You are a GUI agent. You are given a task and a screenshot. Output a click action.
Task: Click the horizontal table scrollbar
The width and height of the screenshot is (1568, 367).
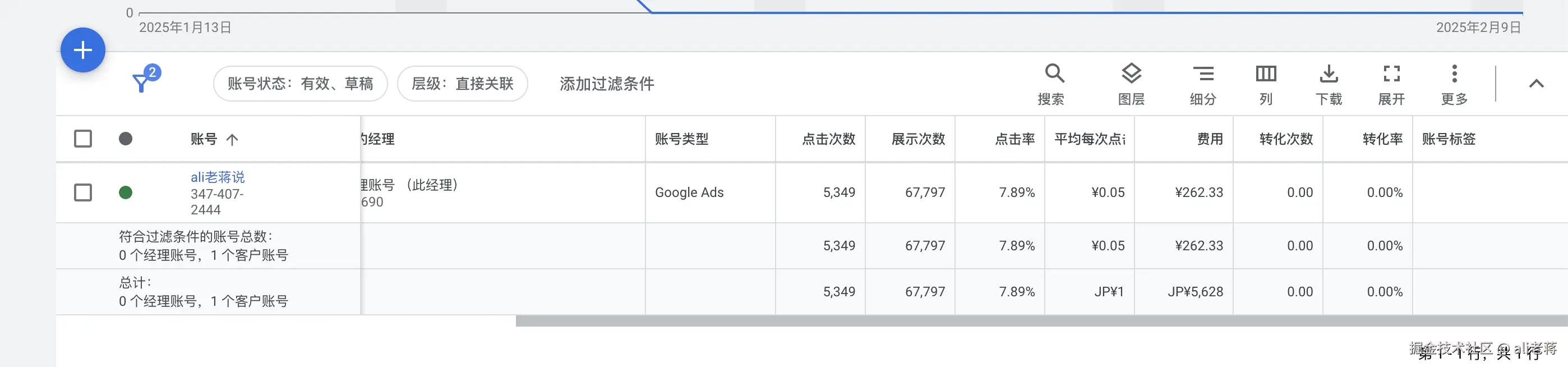[1035, 321]
